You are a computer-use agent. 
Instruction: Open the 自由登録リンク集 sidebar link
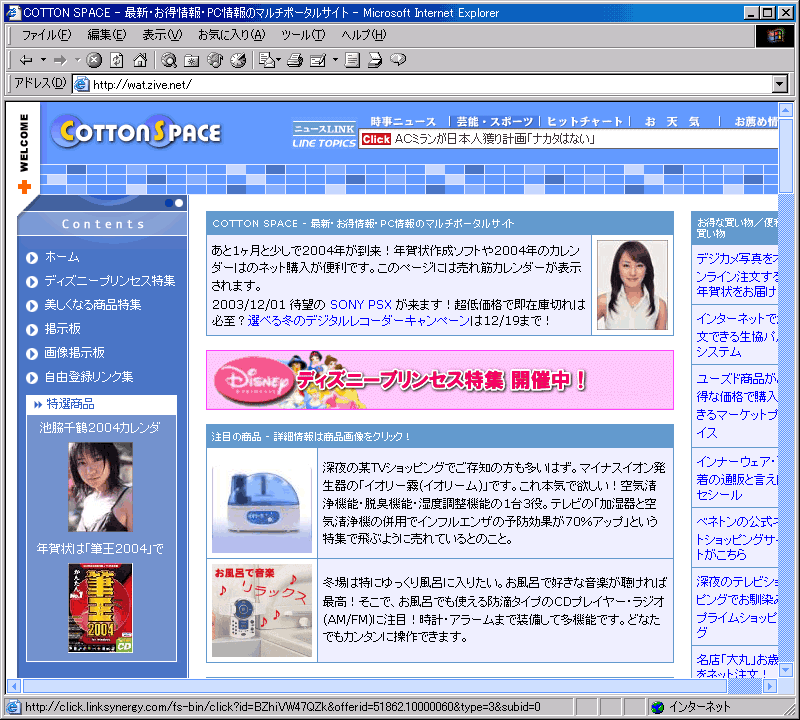click(x=89, y=377)
